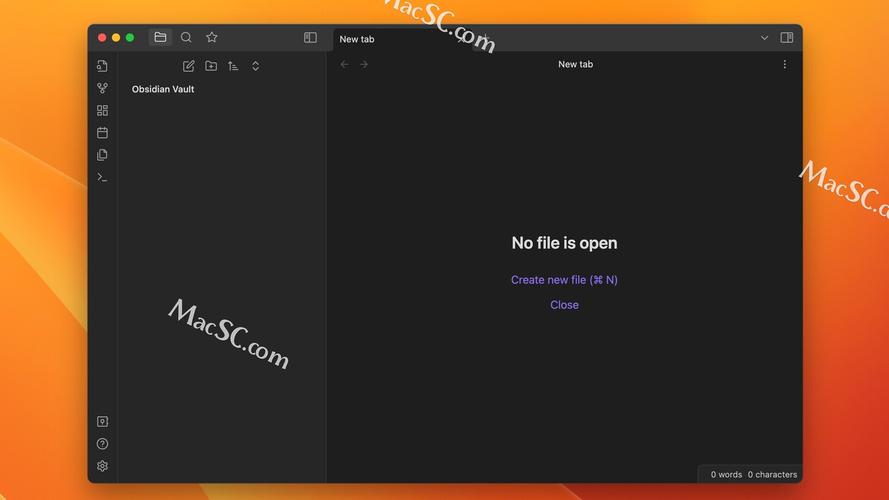Click the New tab pane title
Viewport: 889px width, 500px height.
tap(575, 64)
